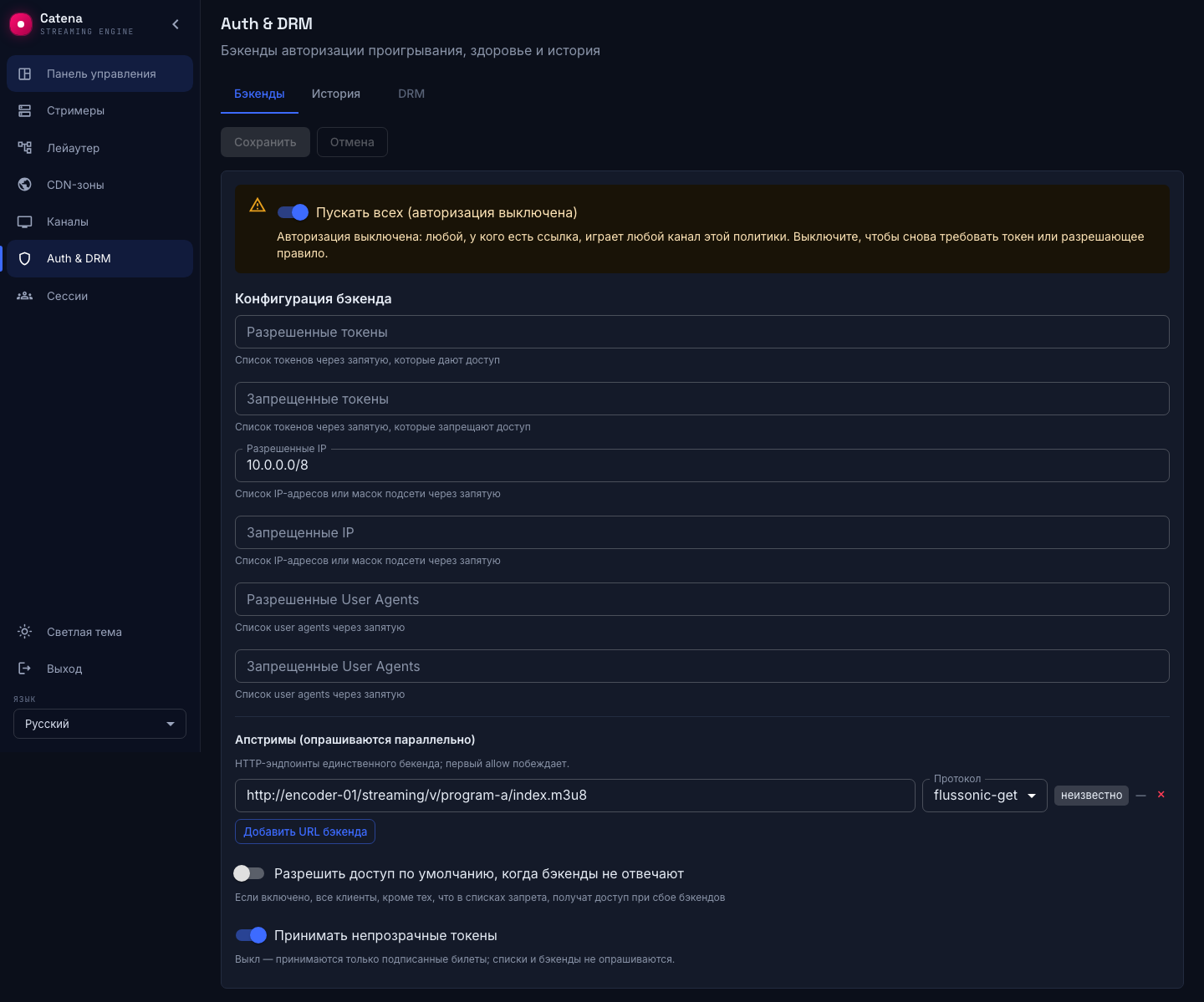Focus the Запрещенные User Agents field
This screenshot has height=1002, width=1204.
tap(702, 666)
